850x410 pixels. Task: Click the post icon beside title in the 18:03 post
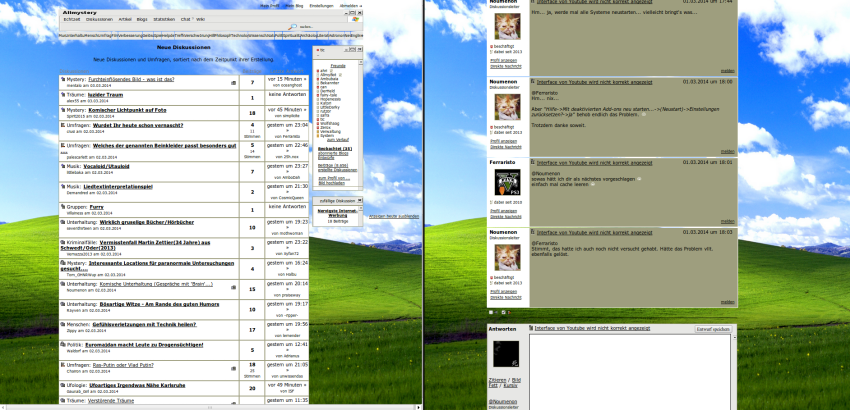pyautogui.click(x=533, y=232)
